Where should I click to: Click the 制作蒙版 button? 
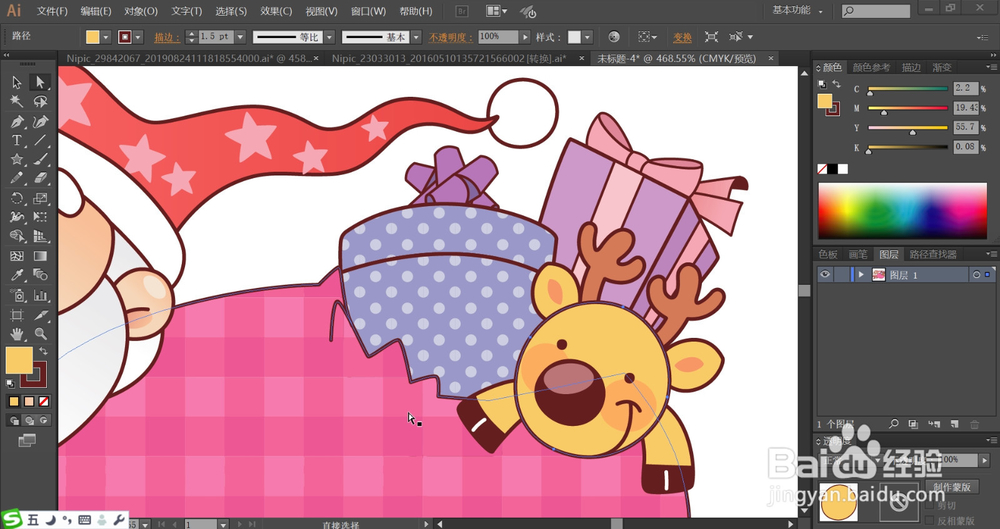tap(952, 487)
